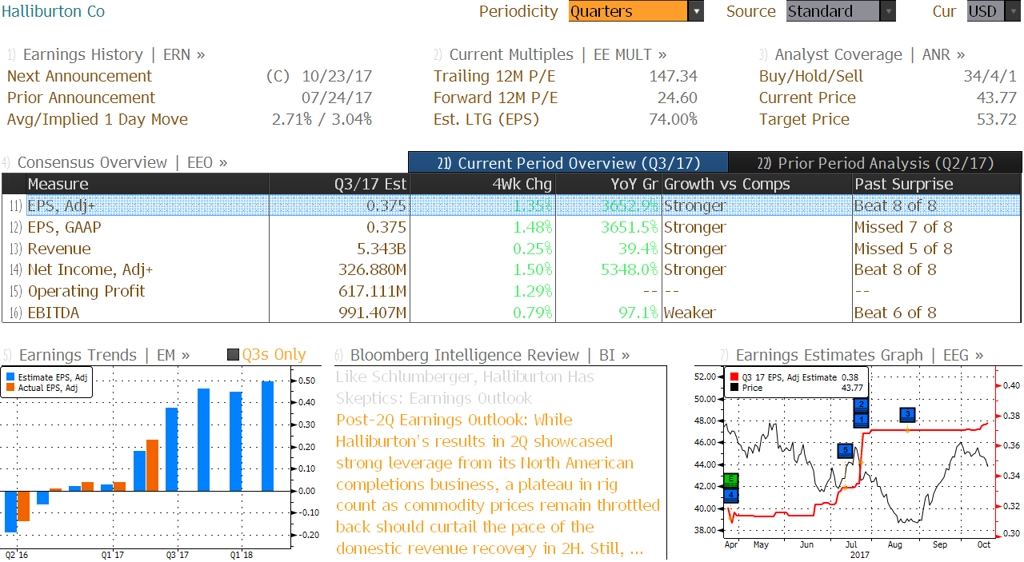Click blue Estimate EPS, Adj legend swatch
The height and width of the screenshot is (562, 1024).
pyautogui.click(x=10, y=377)
